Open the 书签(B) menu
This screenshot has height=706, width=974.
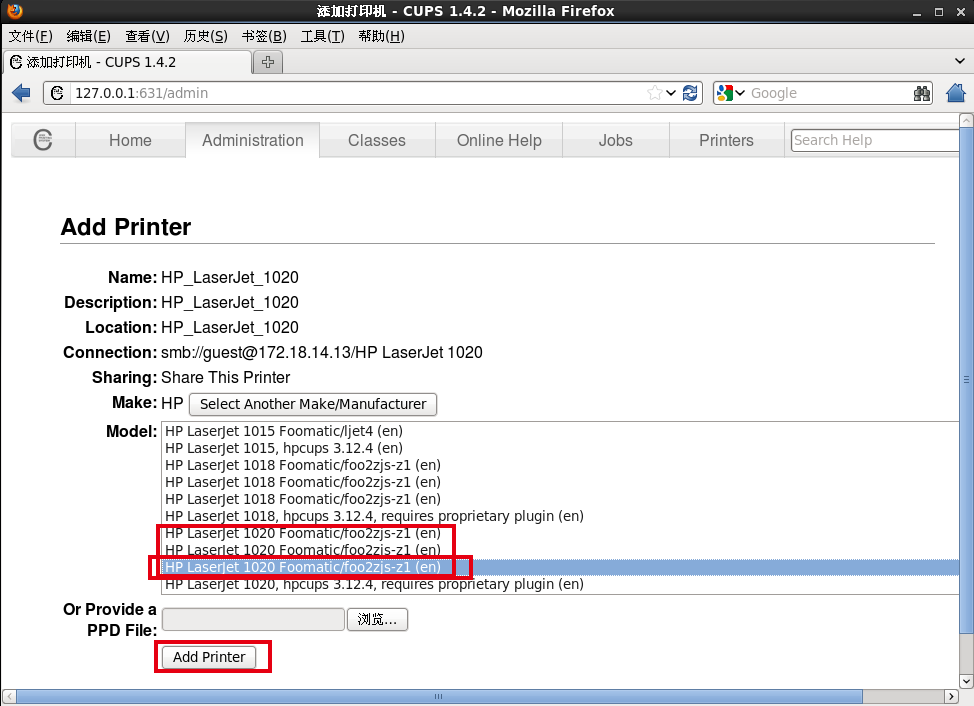[264, 36]
